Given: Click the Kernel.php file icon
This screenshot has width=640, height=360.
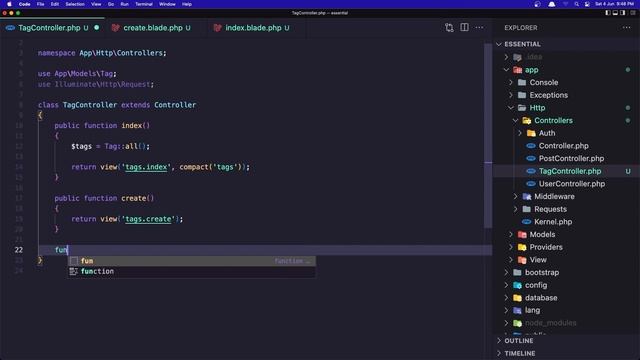Looking at the screenshot, I should click(527, 222).
